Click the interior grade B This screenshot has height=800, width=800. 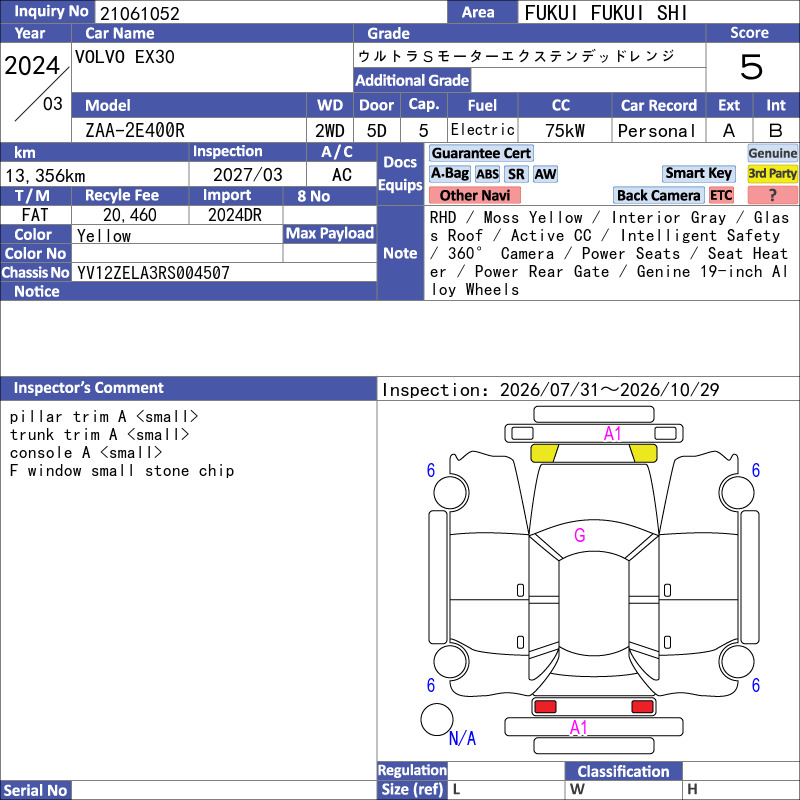coord(776,131)
